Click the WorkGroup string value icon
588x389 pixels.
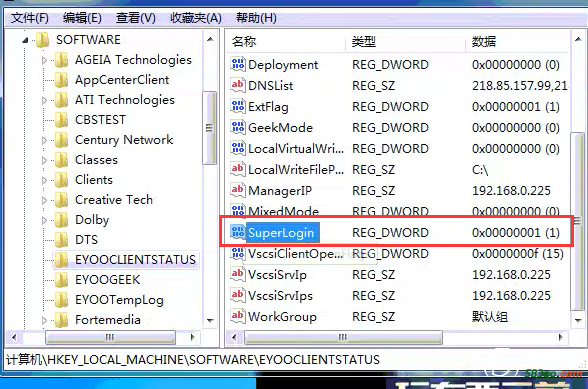[x=238, y=317]
